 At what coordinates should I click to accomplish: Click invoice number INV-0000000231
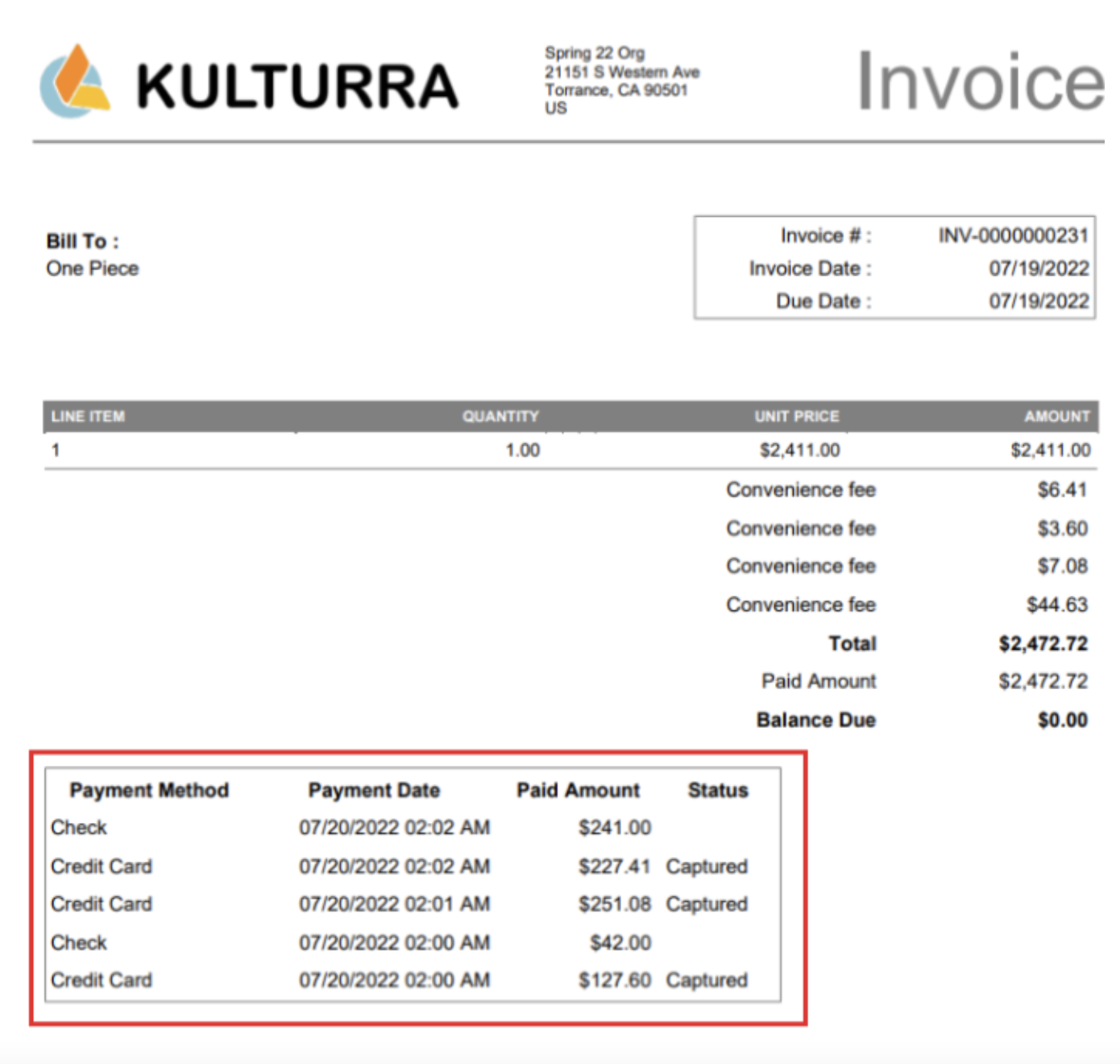coord(1014,235)
